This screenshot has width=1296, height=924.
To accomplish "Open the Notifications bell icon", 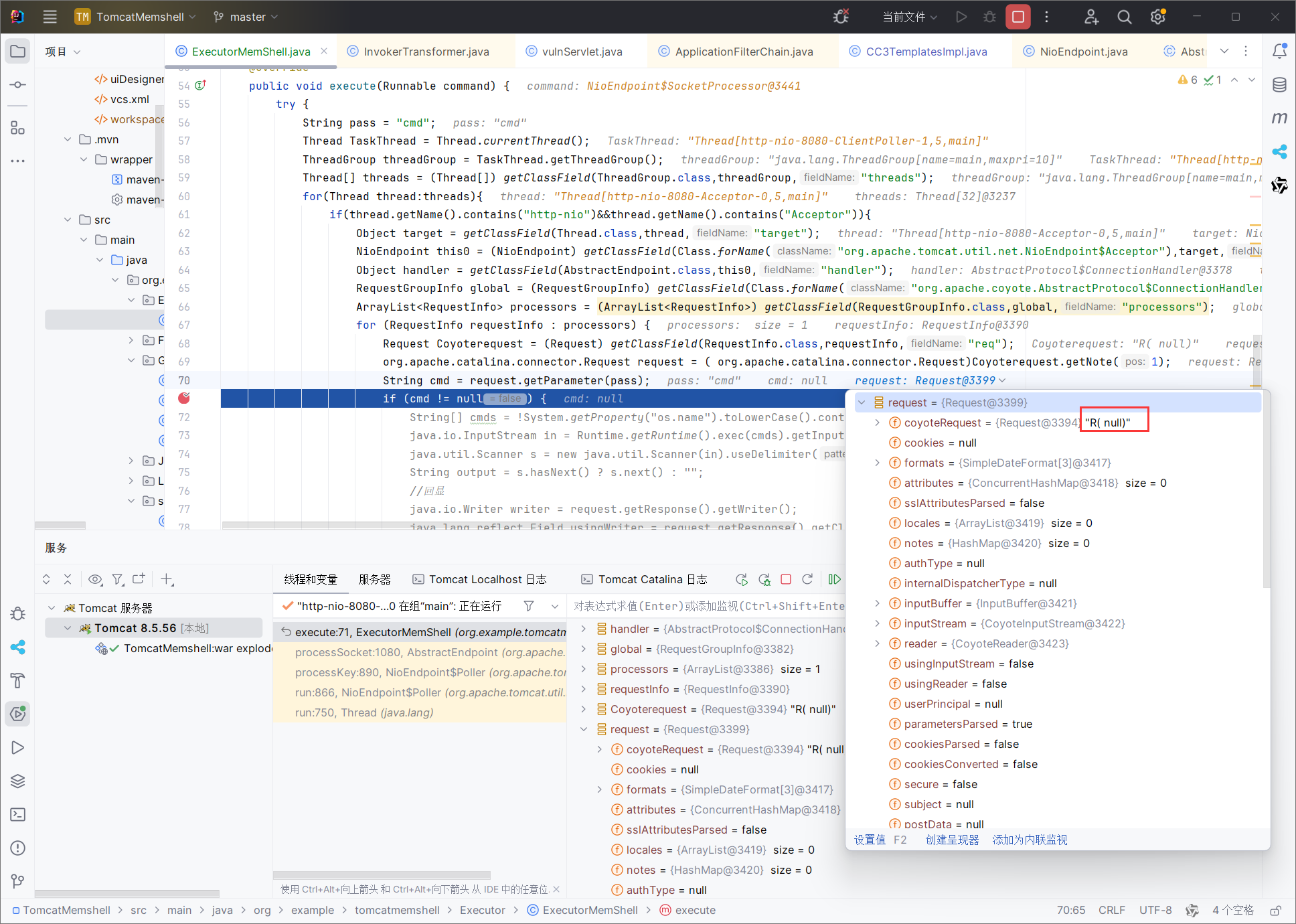I will coord(1279,51).
